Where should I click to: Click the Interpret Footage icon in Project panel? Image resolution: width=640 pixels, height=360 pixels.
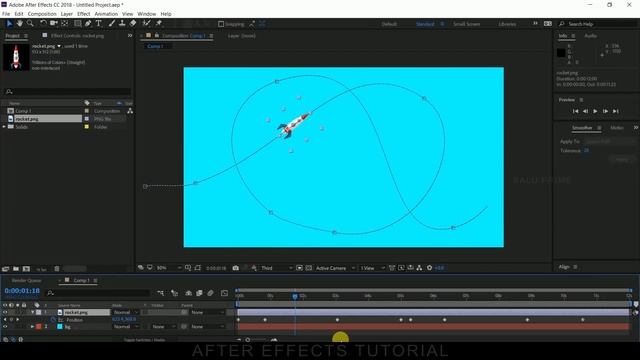[5, 269]
